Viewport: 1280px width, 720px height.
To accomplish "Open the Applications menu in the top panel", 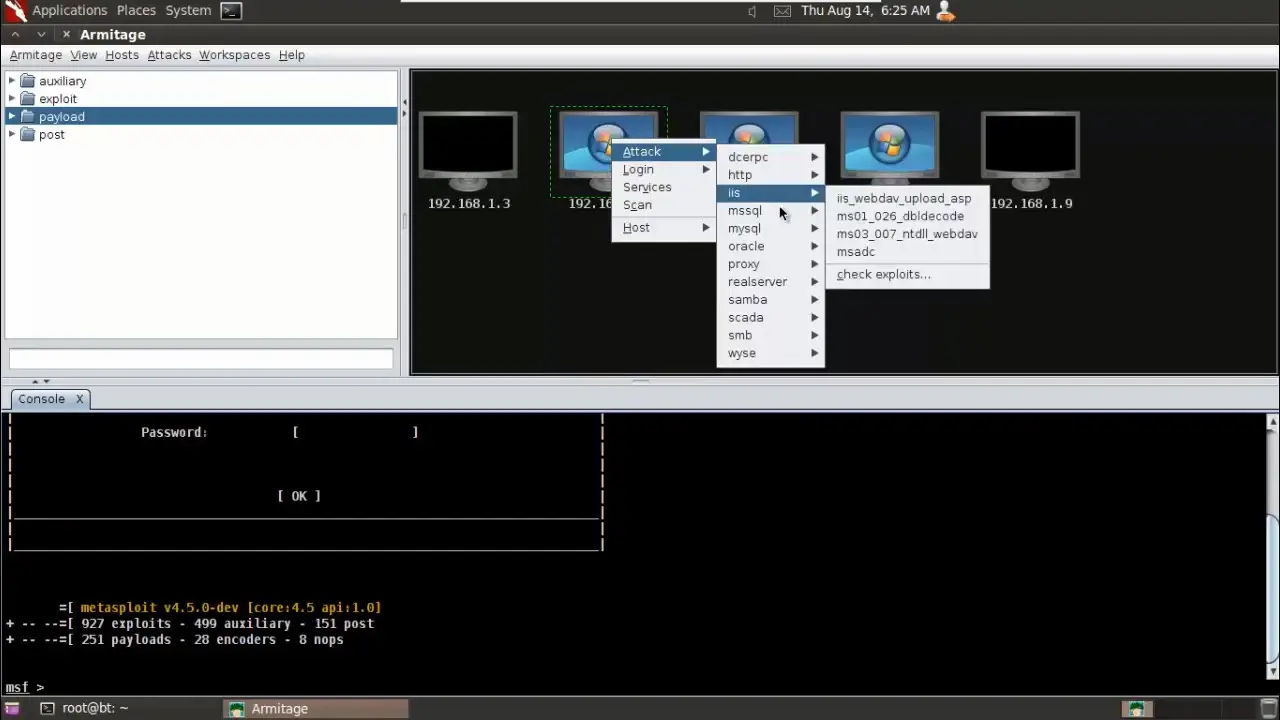I will click(70, 11).
